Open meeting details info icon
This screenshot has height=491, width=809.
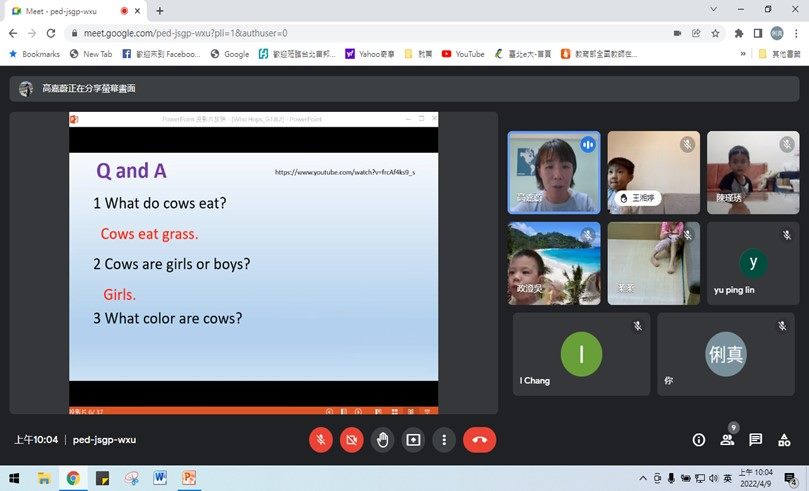point(699,440)
